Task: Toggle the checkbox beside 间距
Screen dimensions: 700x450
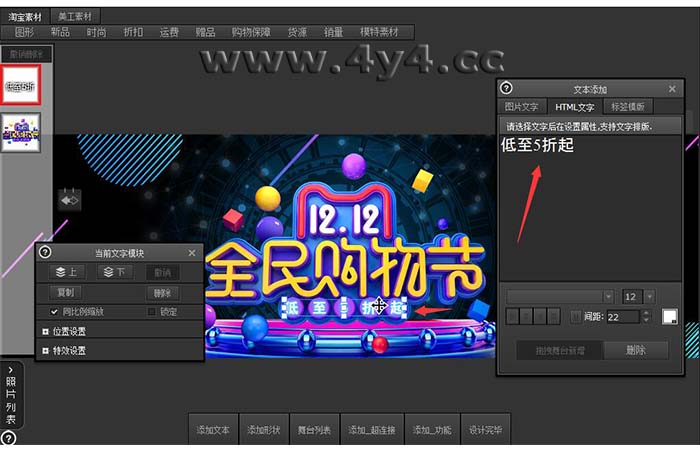Action: pos(574,317)
